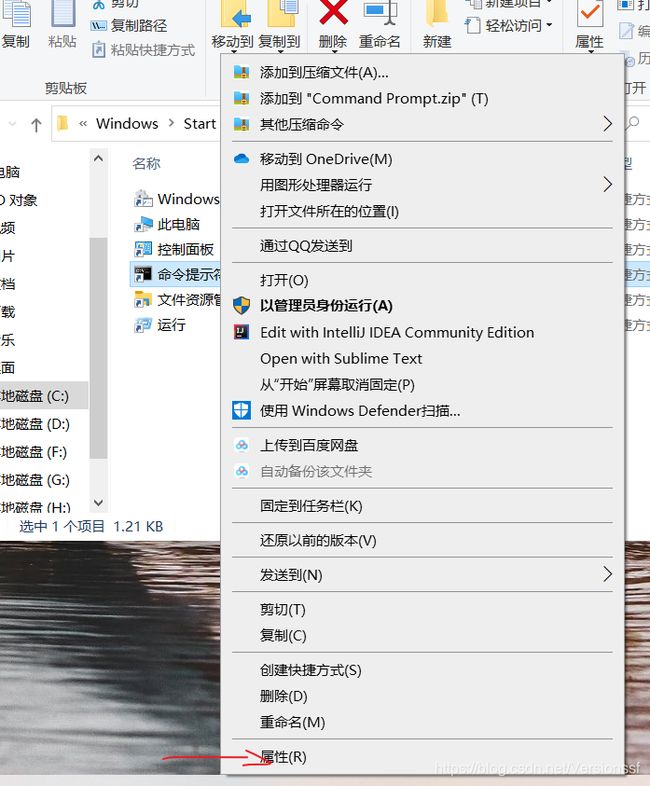Image resolution: width=650 pixels, height=786 pixels.
Task: Choose Edit with IntelliJ IDEA Community Edition
Action: [422, 332]
